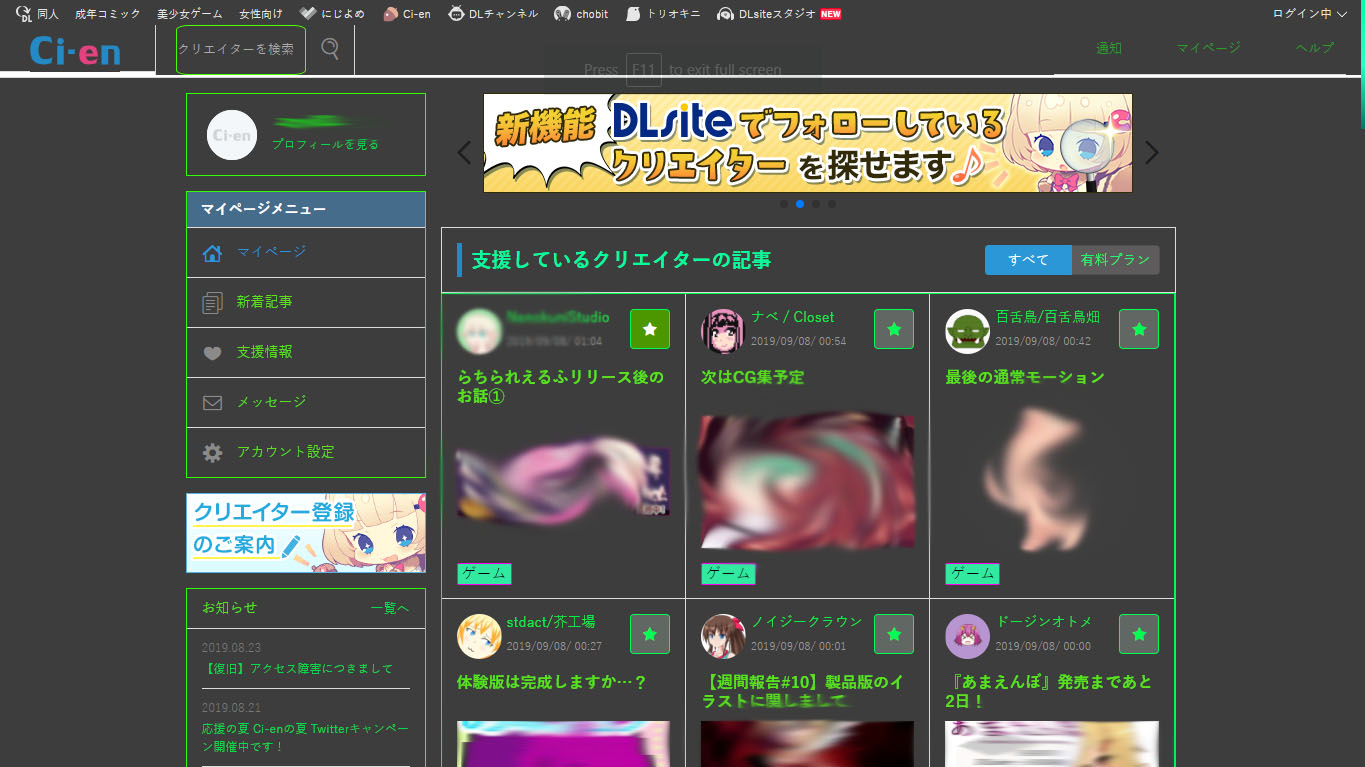Show previous banner with left arrow

click(x=463, y=153)
